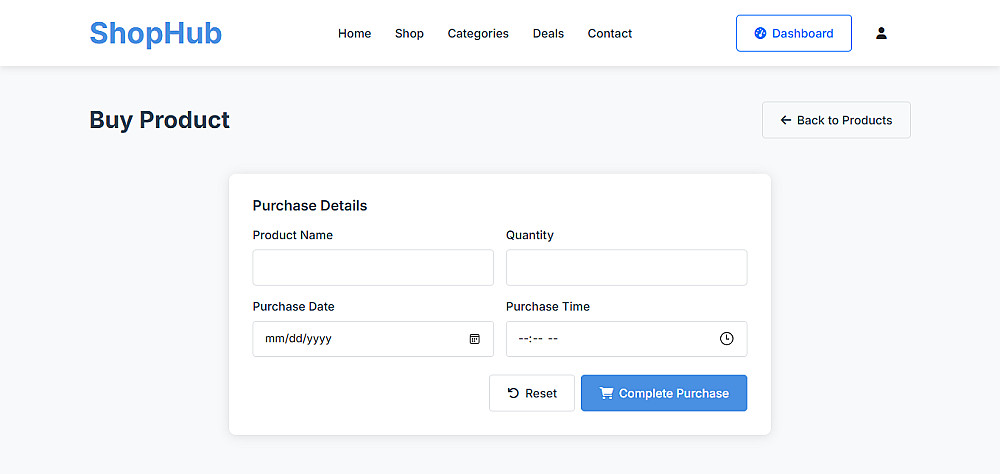
Task: Click the Complete Purchase button
Action: click(664, 393)
